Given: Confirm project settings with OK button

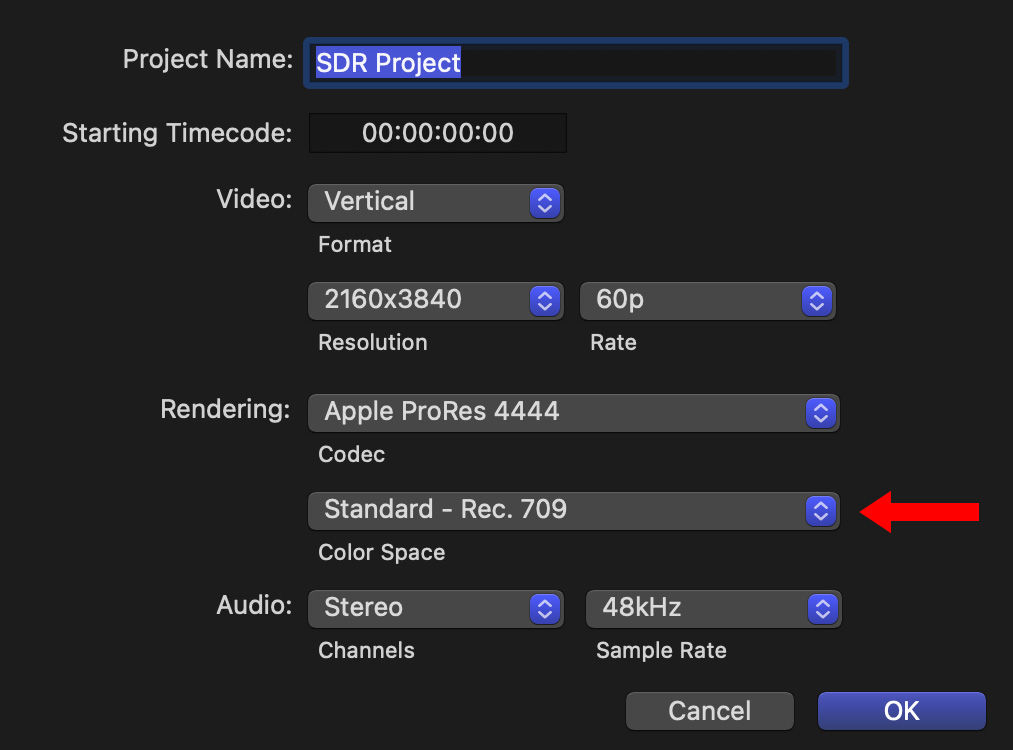Looking at the screenshot, I should pos(901,711).
